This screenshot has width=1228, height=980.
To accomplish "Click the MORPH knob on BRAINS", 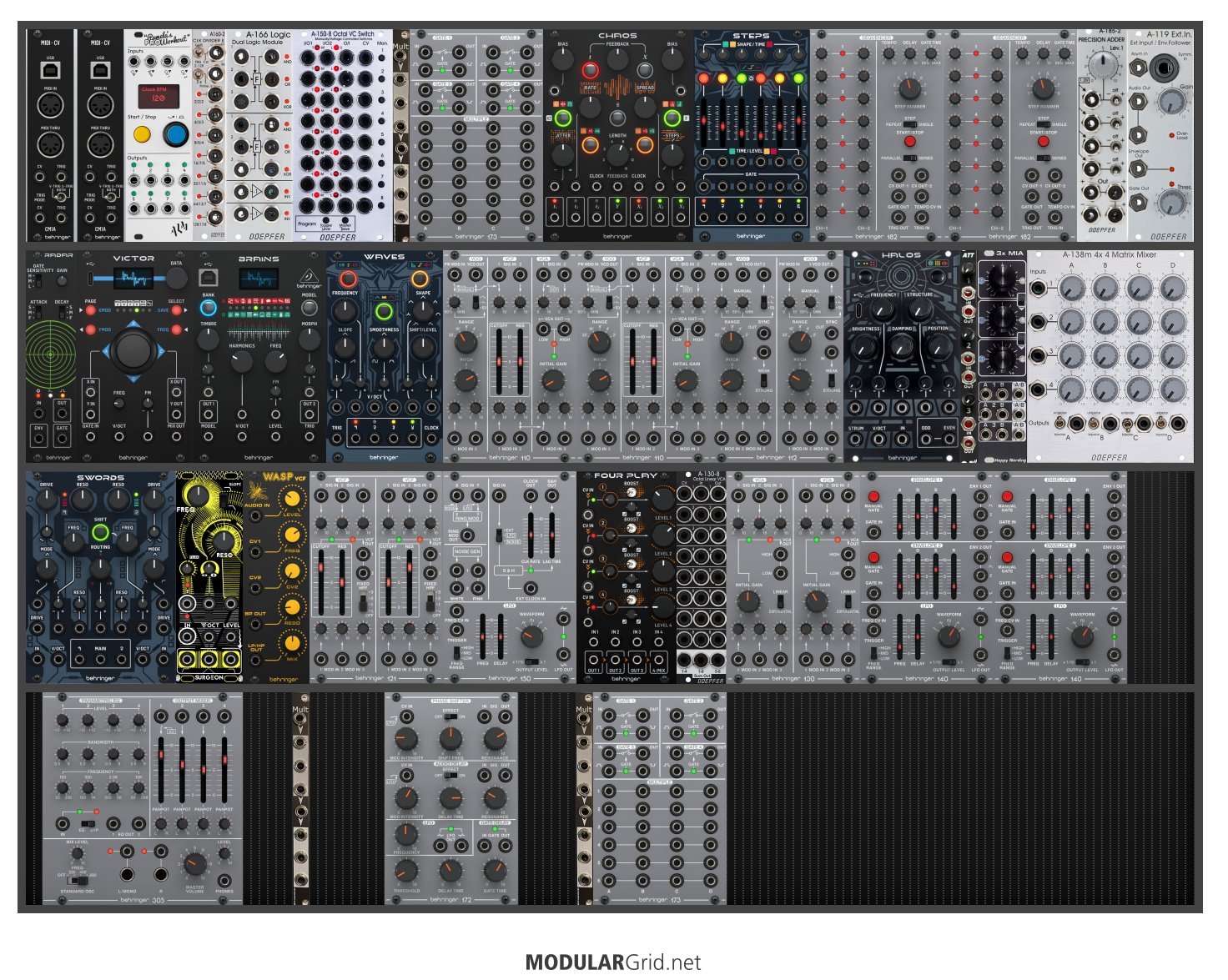I will (x=309, y=340).
